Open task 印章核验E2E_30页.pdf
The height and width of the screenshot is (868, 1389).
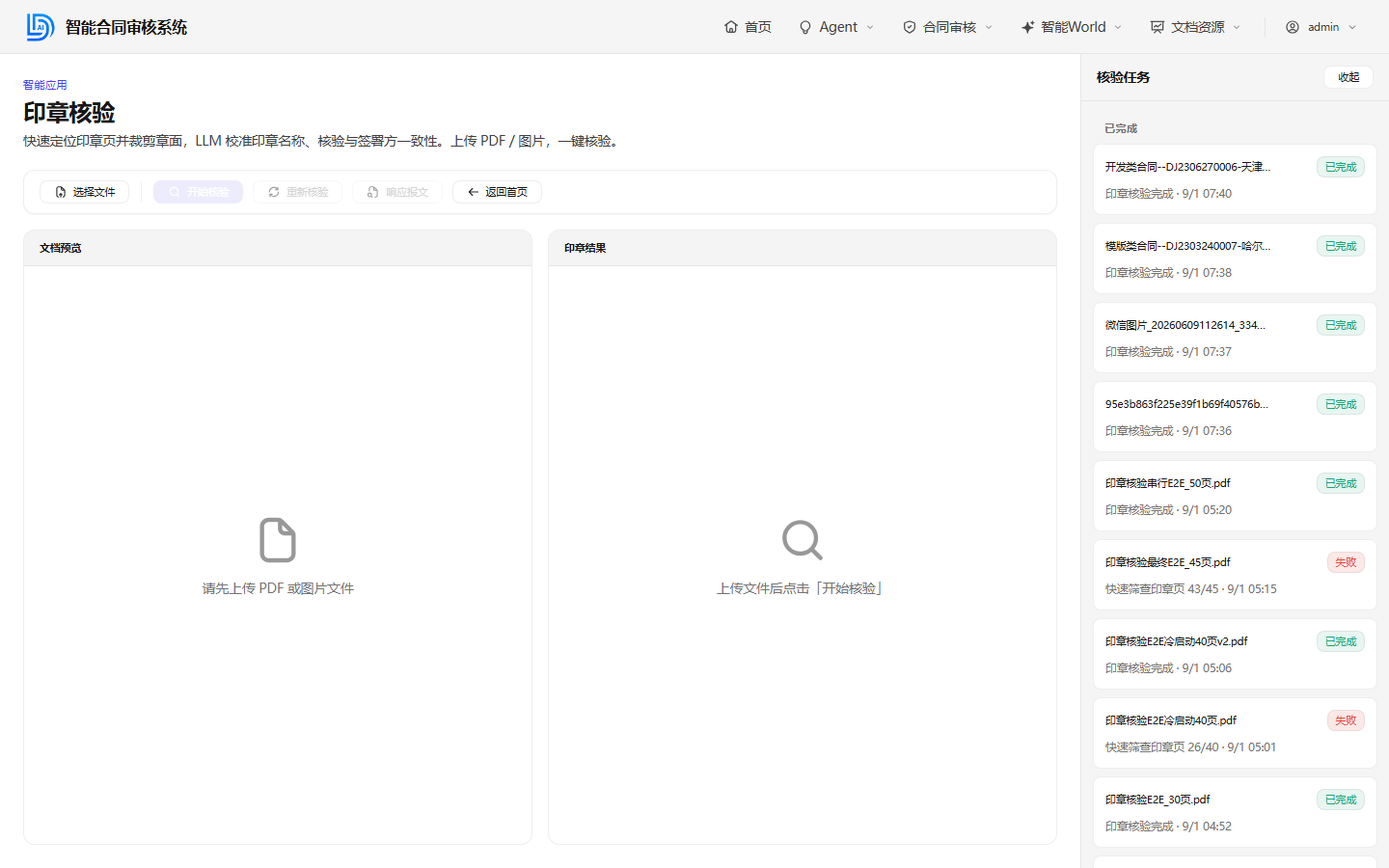click(x=1235, y=812)
